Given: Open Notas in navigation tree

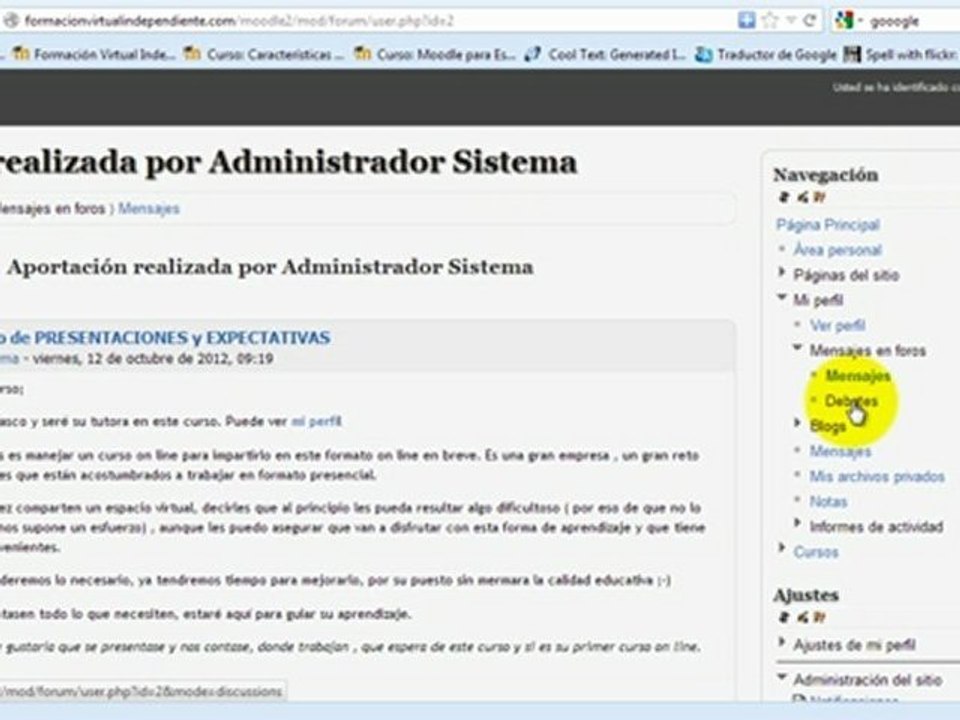Looking at the screenshot, I should point(828,501).
